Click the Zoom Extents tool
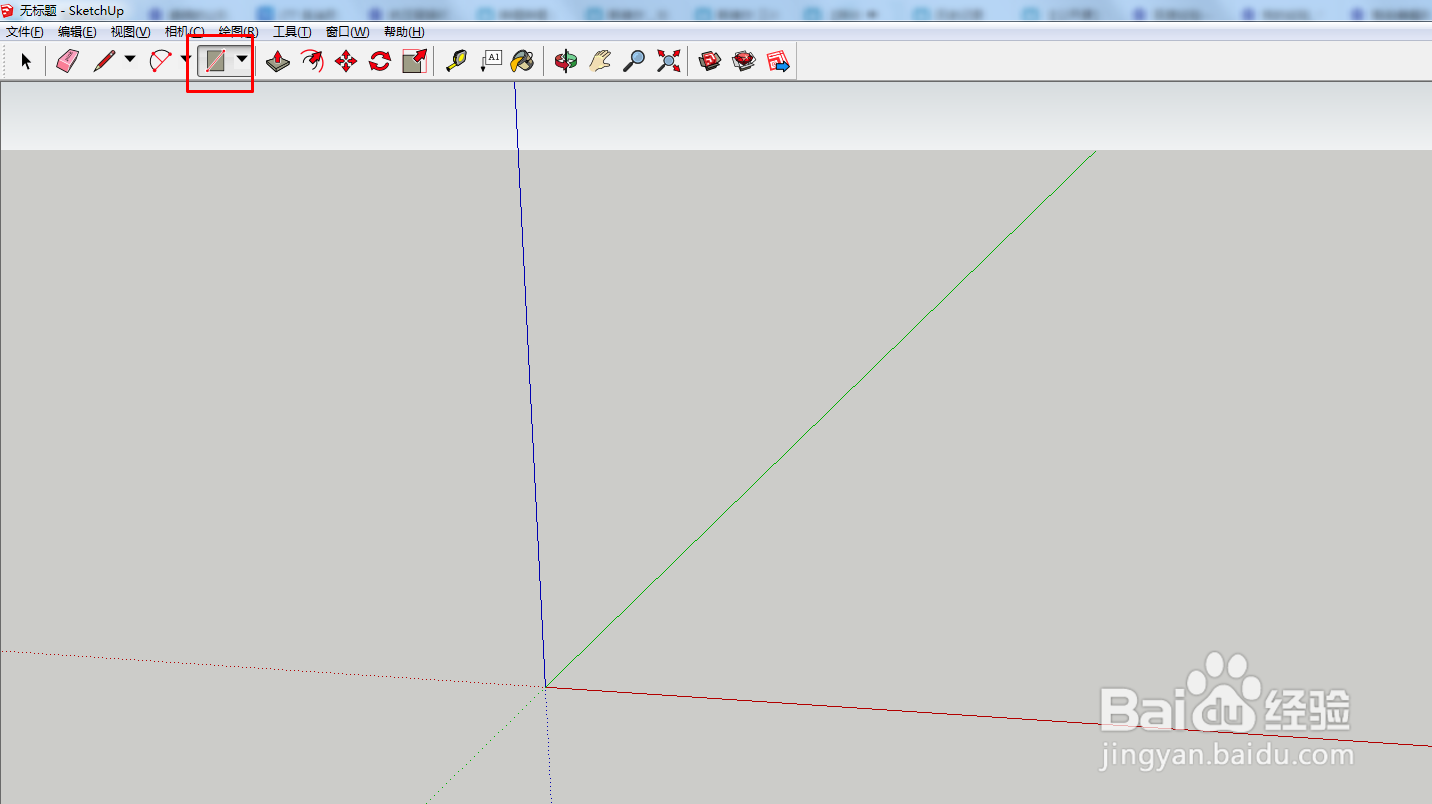The height and width of the screenshot is (804, 1432). [668, 62]
